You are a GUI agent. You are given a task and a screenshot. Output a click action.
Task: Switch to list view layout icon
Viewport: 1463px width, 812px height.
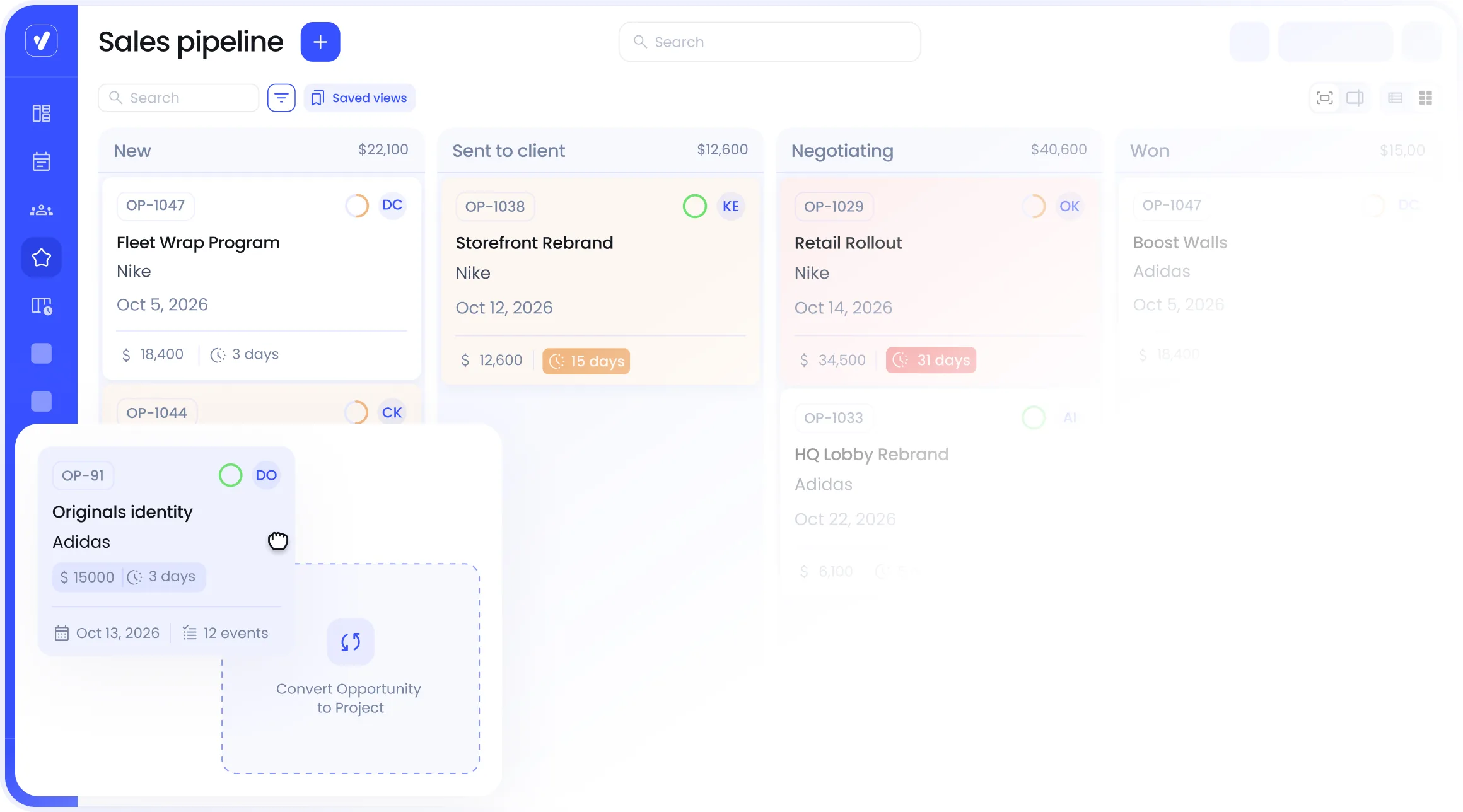click(1396, 98)
